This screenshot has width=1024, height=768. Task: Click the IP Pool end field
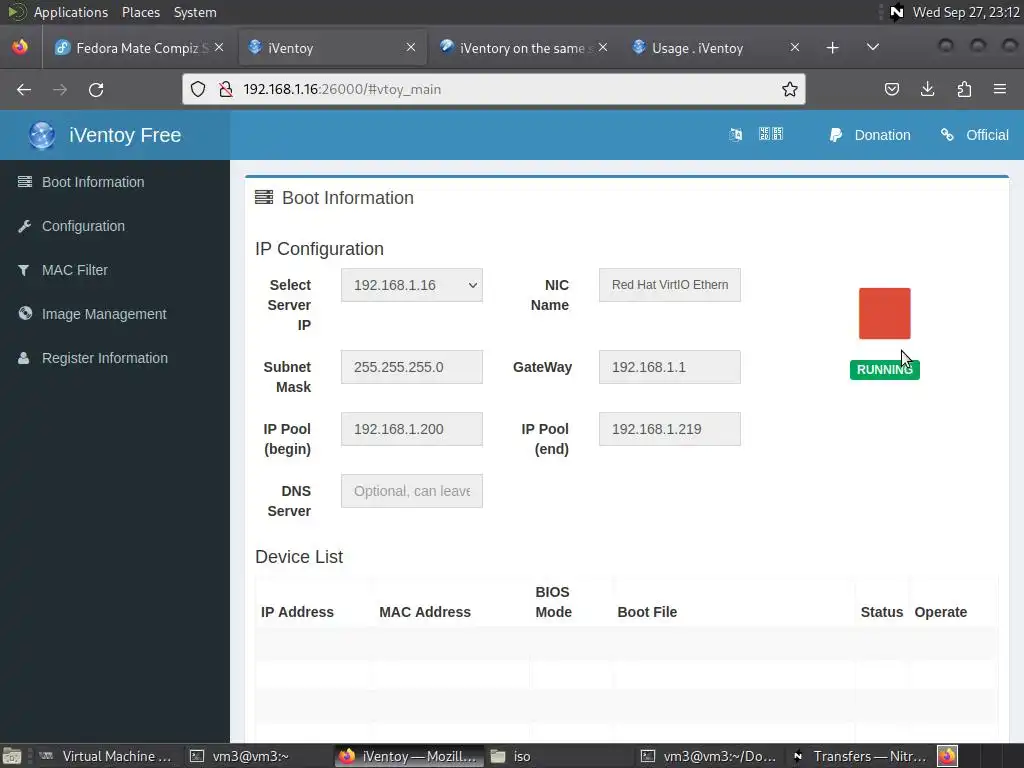click(669, 429)
